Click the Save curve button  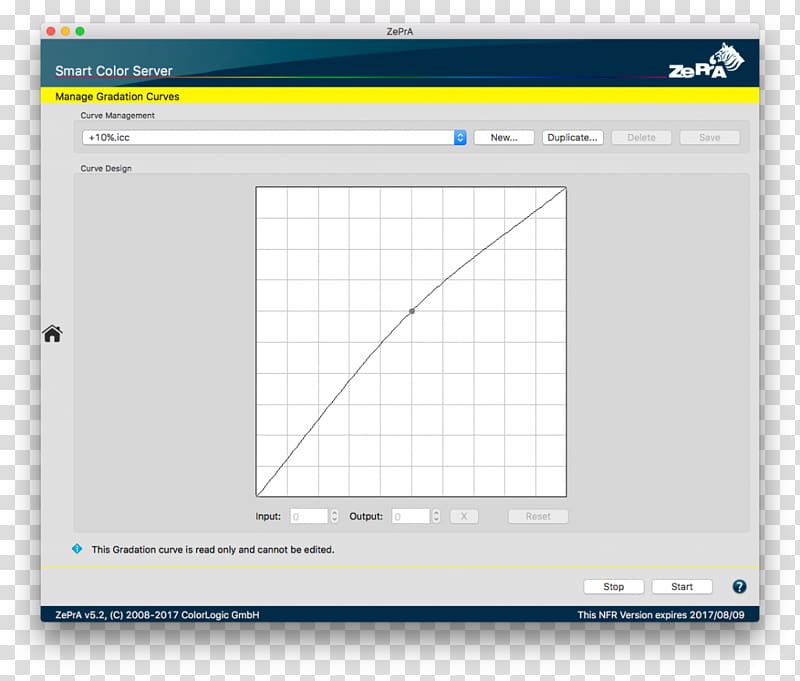709,138
